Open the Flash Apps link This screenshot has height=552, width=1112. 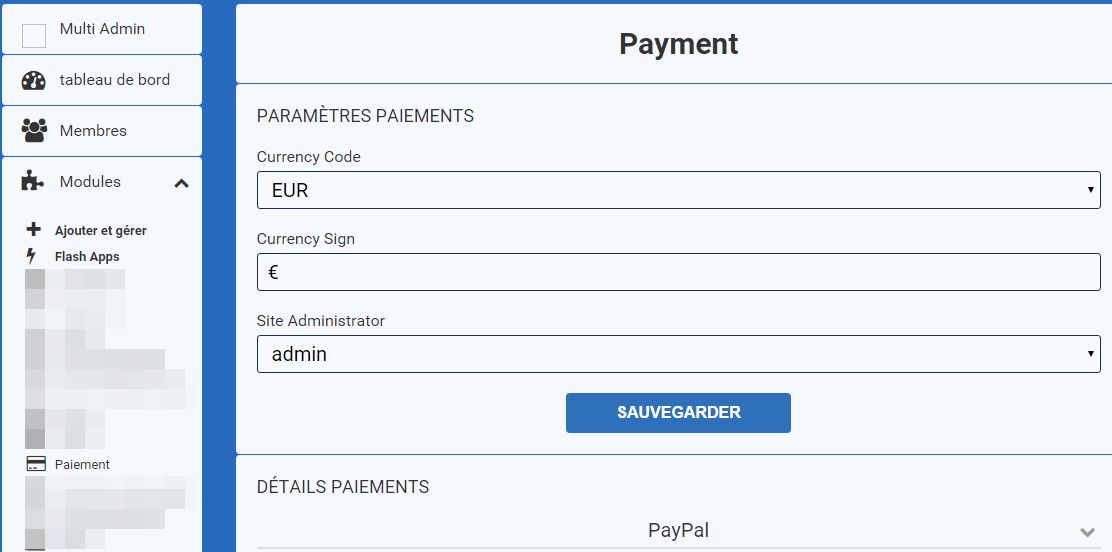[87, 257]
